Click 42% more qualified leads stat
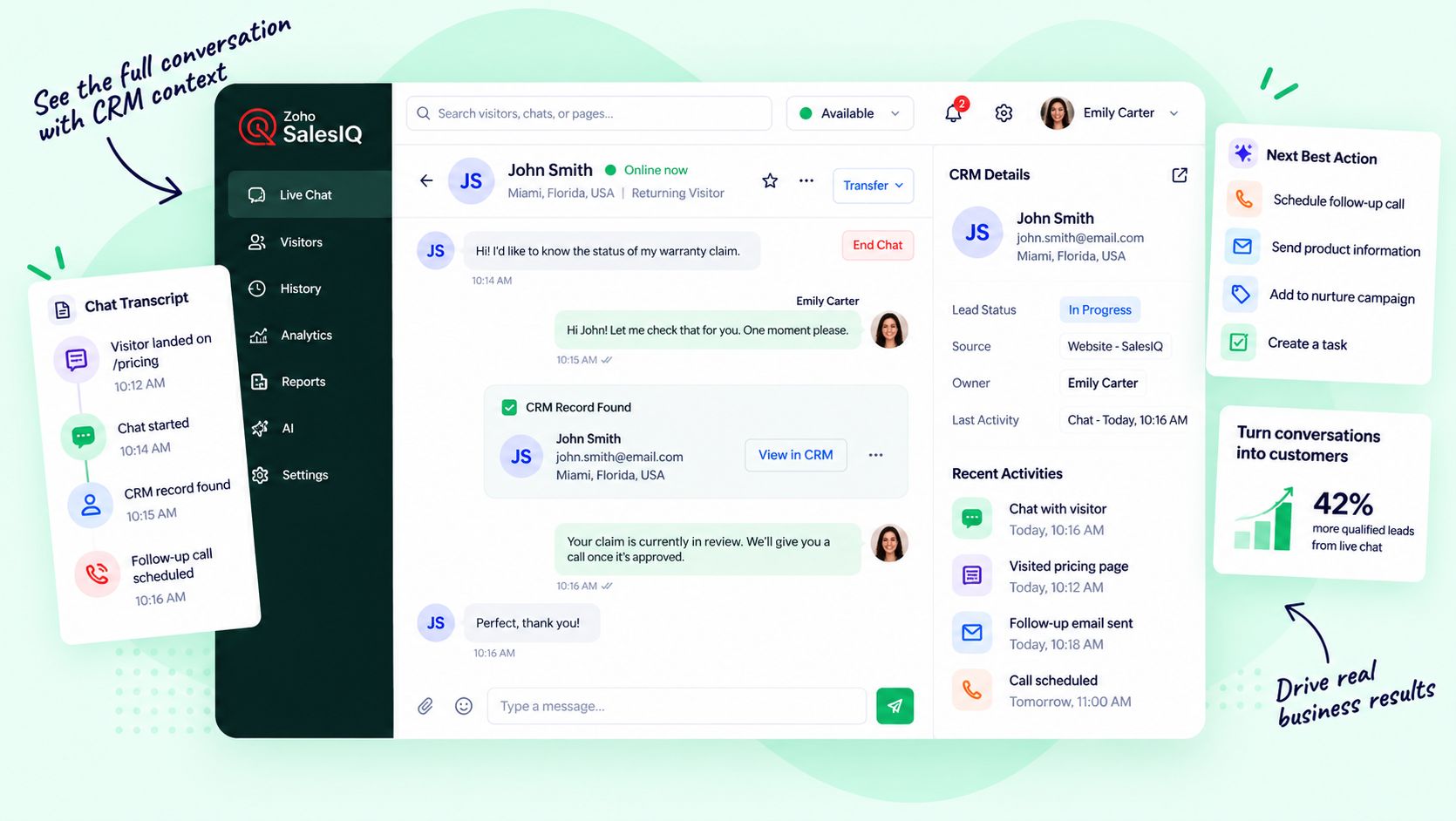 click(1363, 521)
